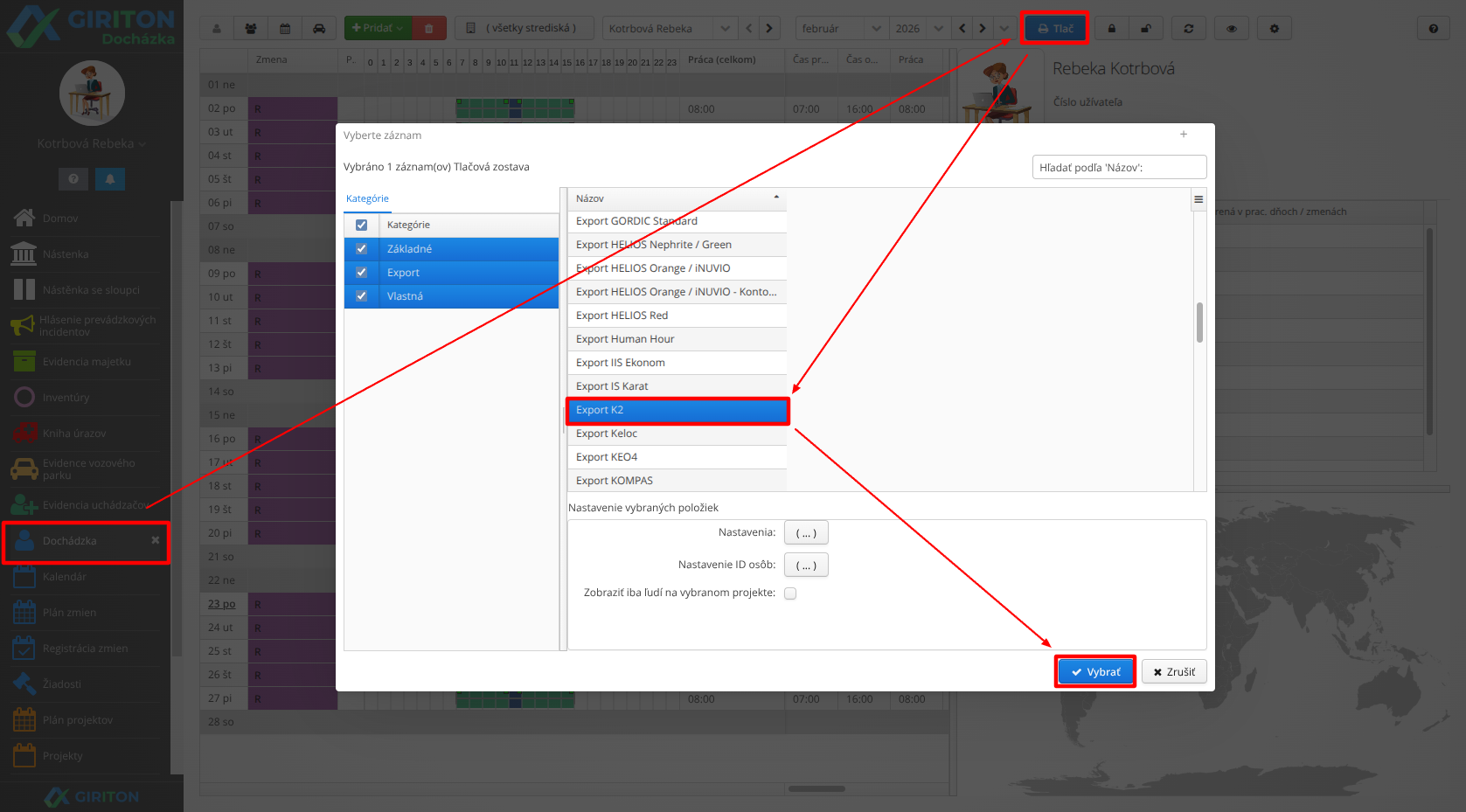
Task: Open Plán projektov in the sidebar menu
Action: click(78, 720)
